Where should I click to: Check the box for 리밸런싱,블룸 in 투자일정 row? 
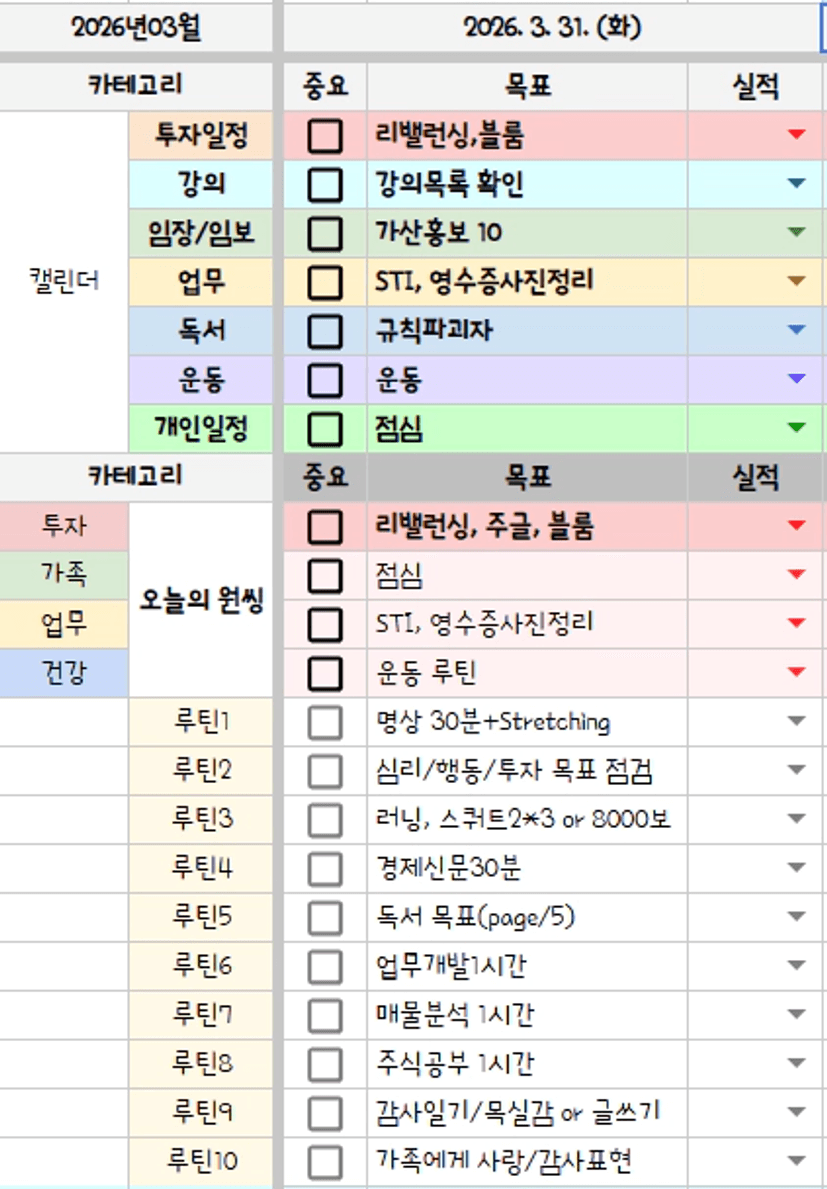tap(325, 136)
